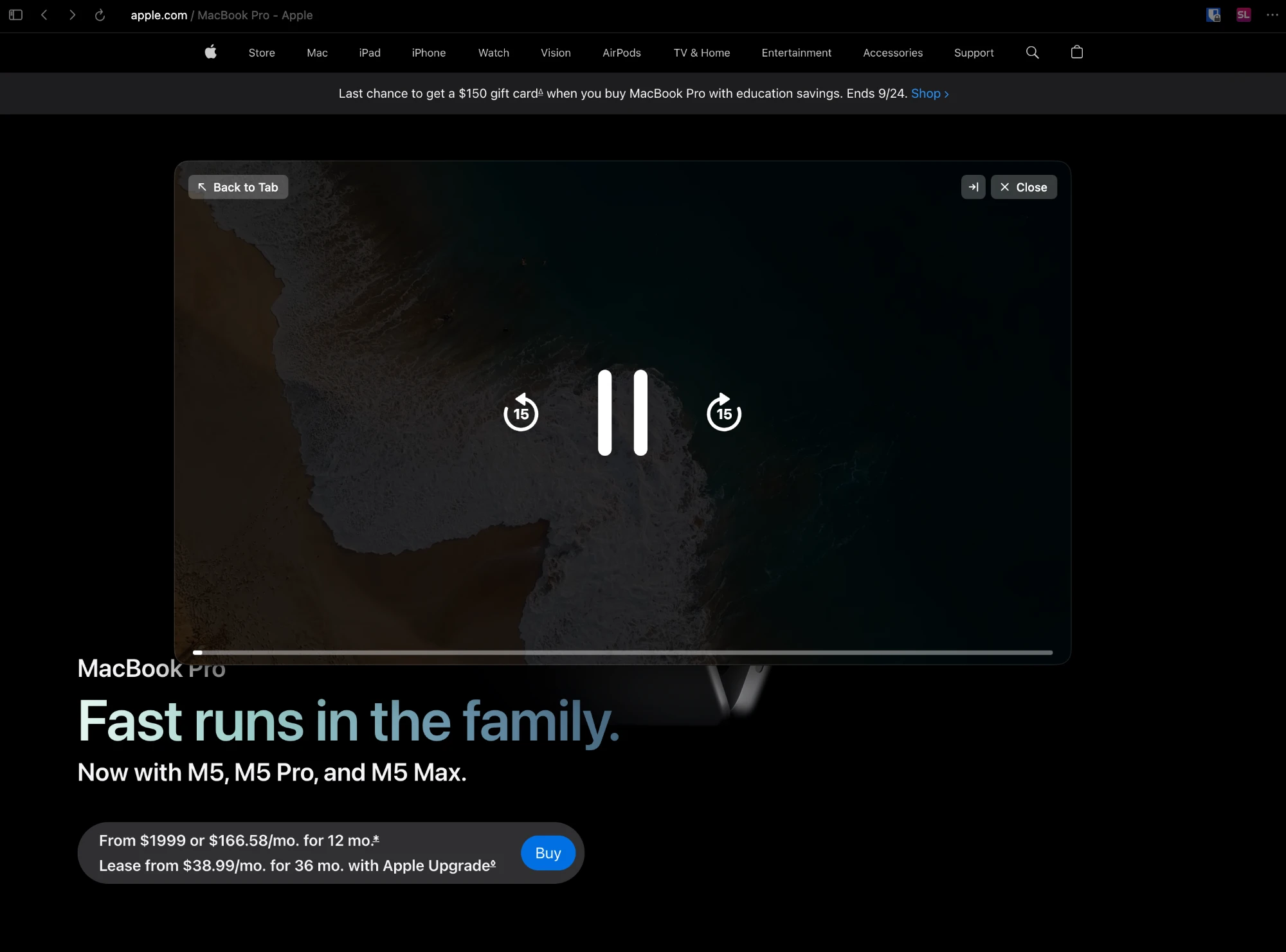
Task: Open the Mac menu item
Action: pos(317,53)
